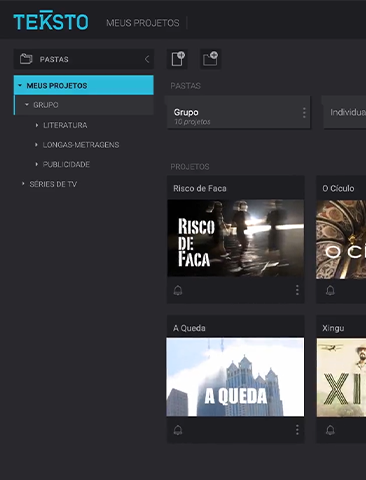Open the Séries de TV folder

[53, 184]
